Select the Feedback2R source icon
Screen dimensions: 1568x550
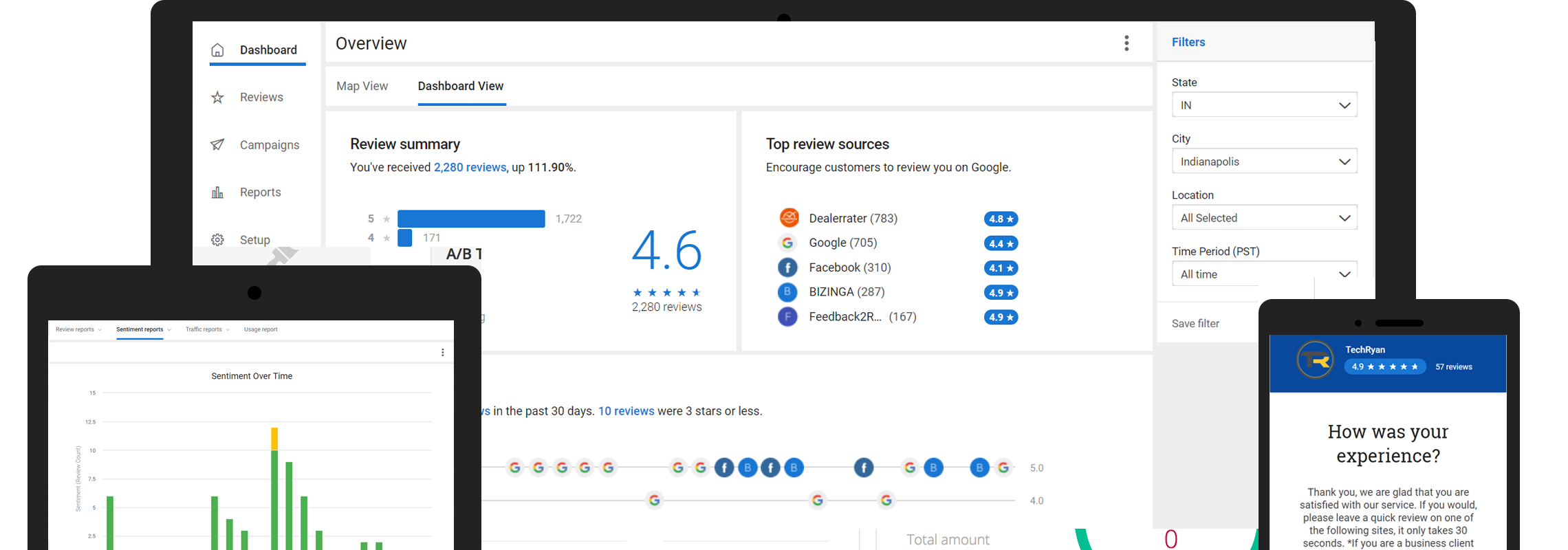[x=787, y=317]
